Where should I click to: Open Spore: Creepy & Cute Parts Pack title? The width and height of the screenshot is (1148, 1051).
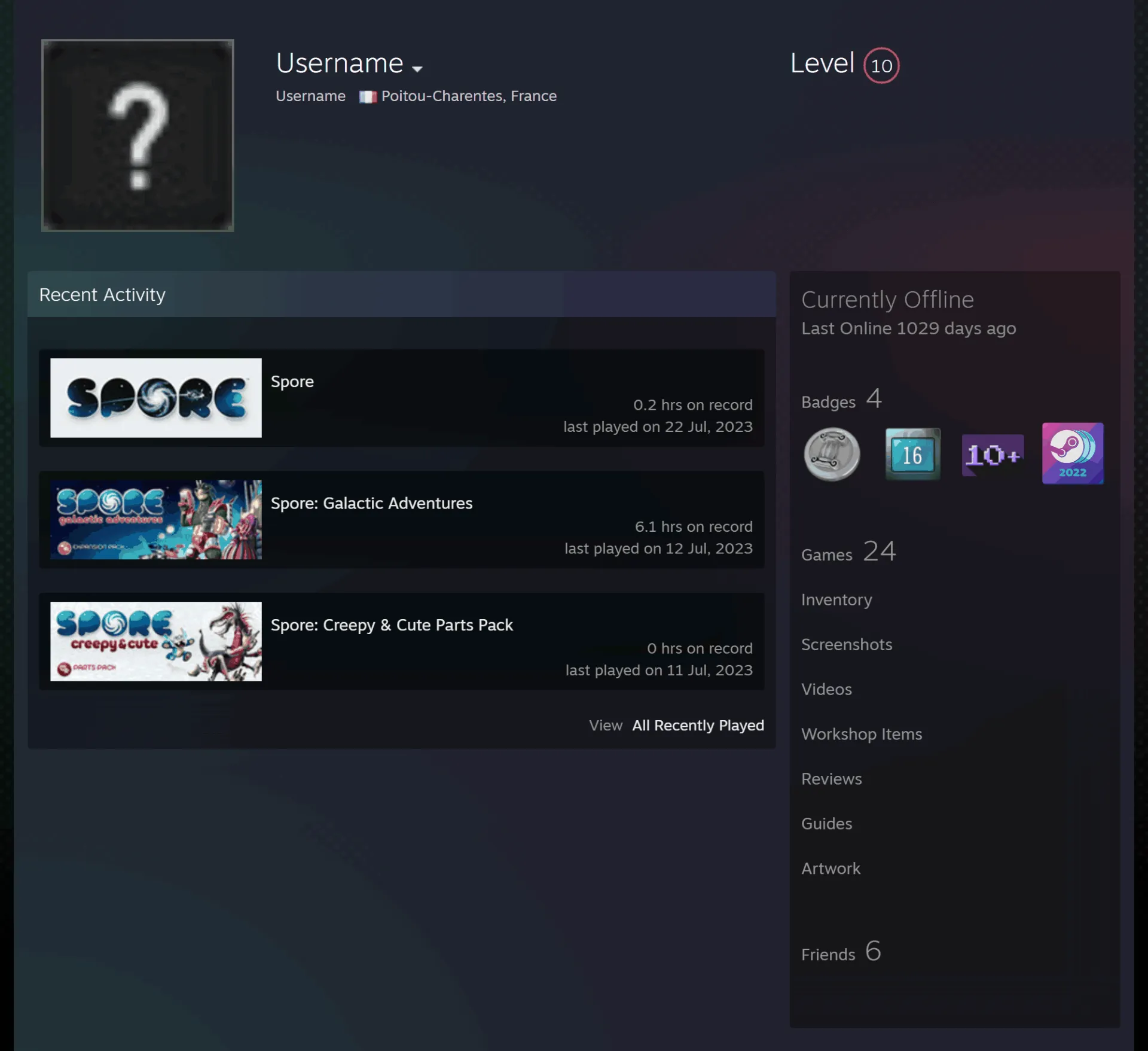point(392,625)
